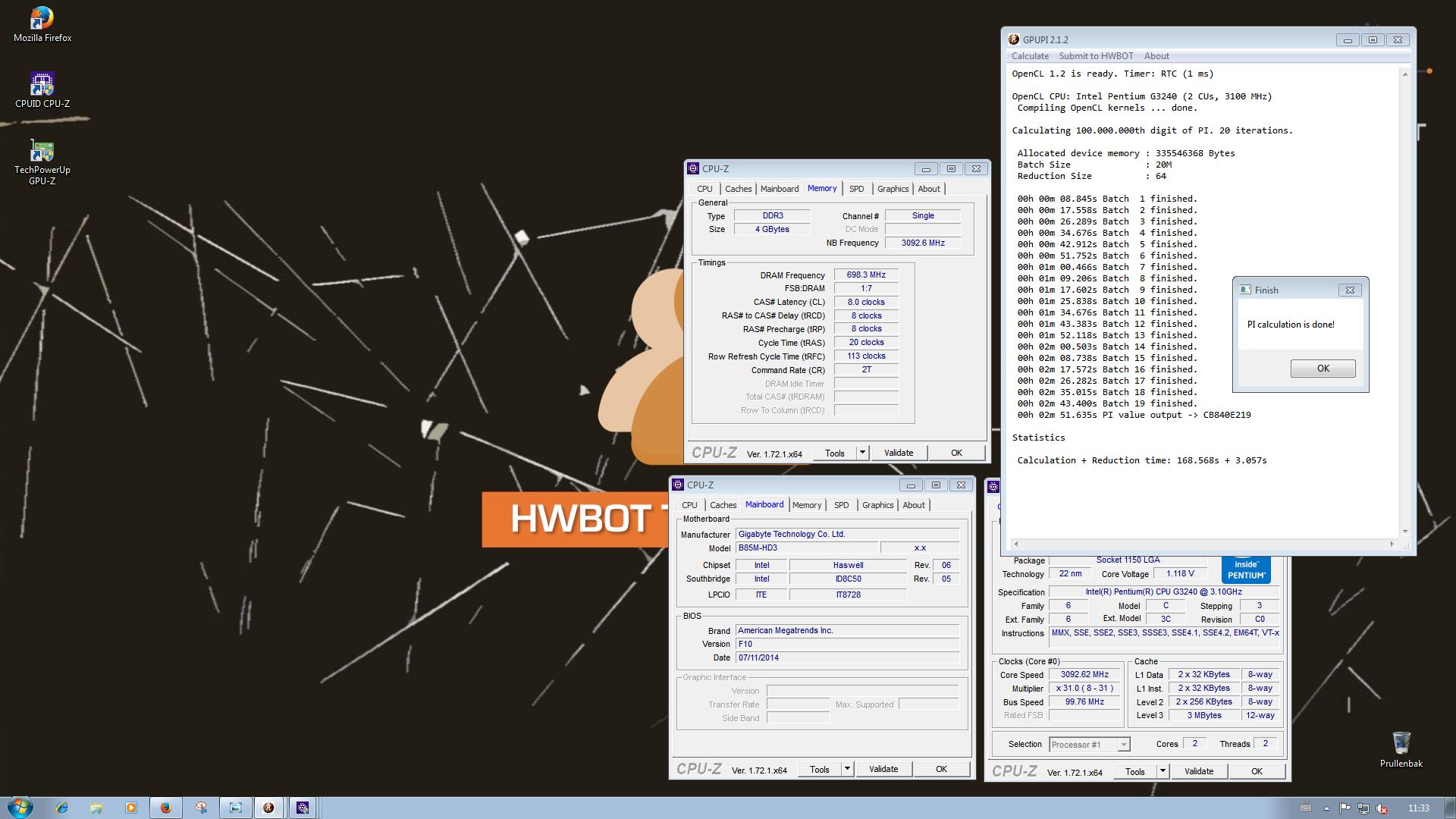Select CPU tab in Memory window
Viewport: 1456px width, 819px height.
pos(704,189)
